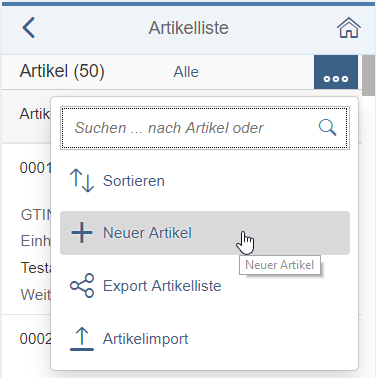This screenshot has width=376, height=378.
Task: Open article row 0002
Action: point(26,347)
